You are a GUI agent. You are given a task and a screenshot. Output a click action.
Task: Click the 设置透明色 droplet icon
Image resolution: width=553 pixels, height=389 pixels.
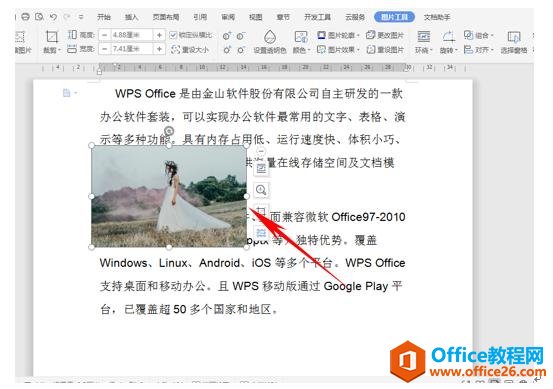(x=270, y=37)
